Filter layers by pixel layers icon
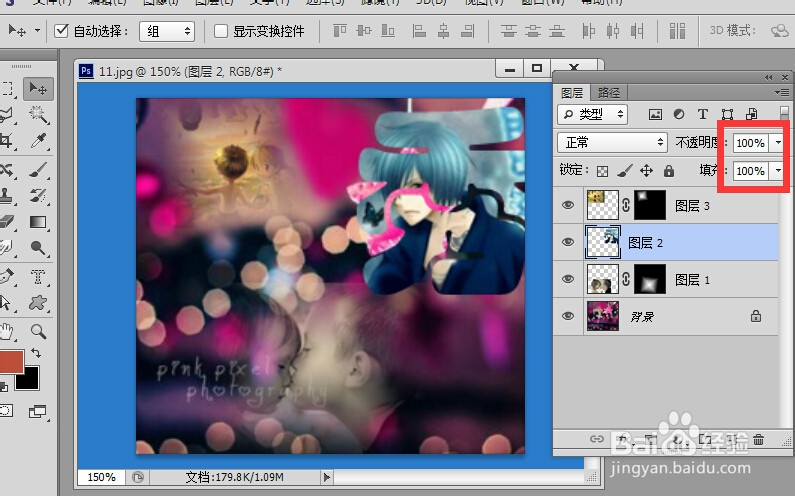 click(655, 114)
